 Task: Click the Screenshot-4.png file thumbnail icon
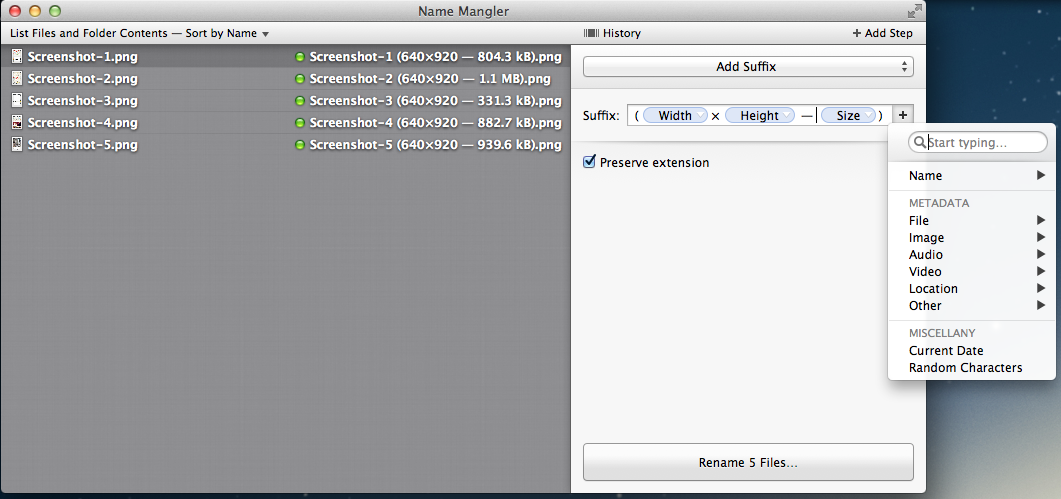pyautogui.click(x=17, y=123)
